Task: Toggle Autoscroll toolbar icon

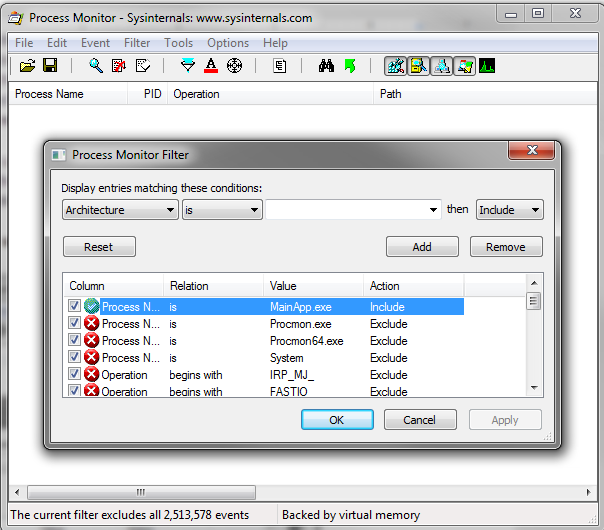Action: 119,66
